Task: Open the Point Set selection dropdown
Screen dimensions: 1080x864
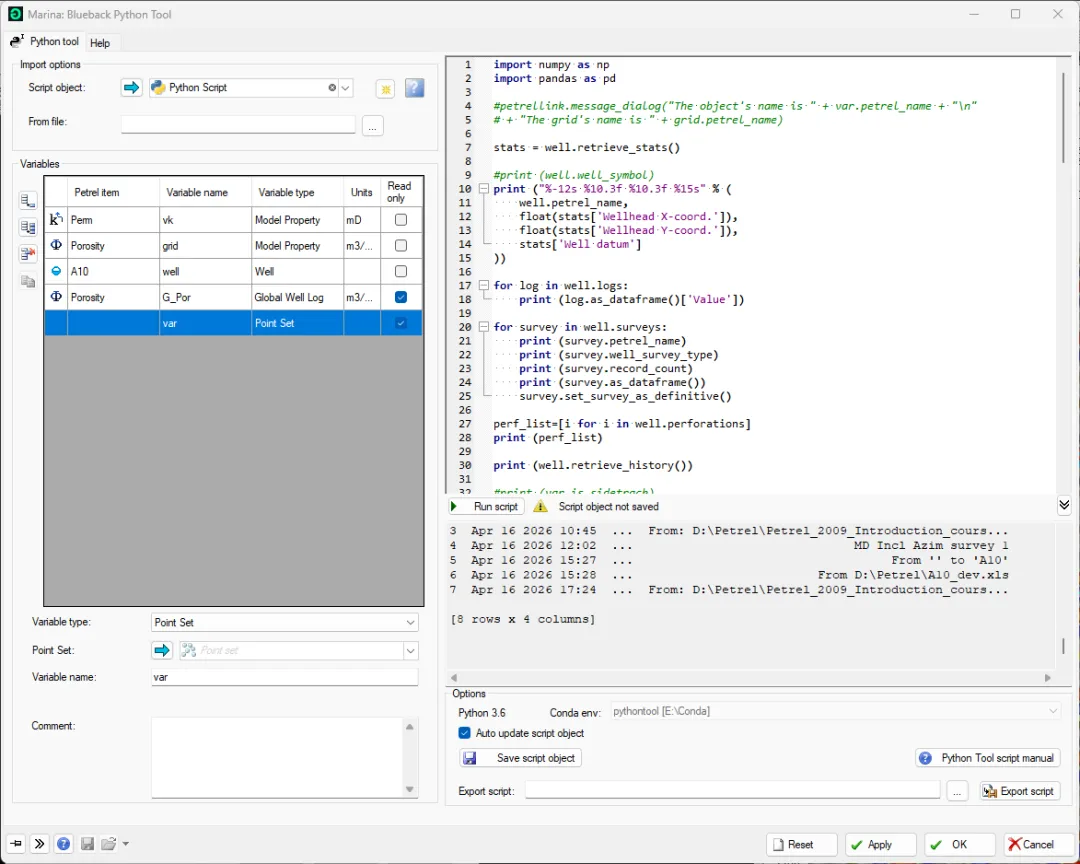Action: [411, 650]
